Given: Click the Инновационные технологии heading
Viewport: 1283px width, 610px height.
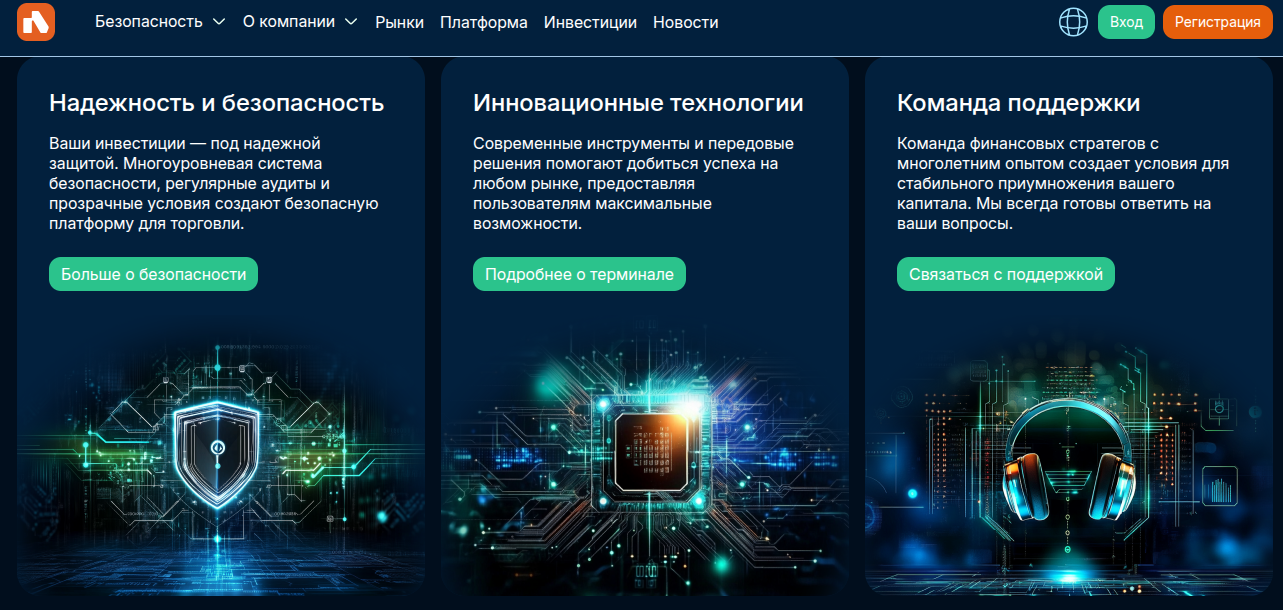Looking at the screenshot, I should point(638,103).
